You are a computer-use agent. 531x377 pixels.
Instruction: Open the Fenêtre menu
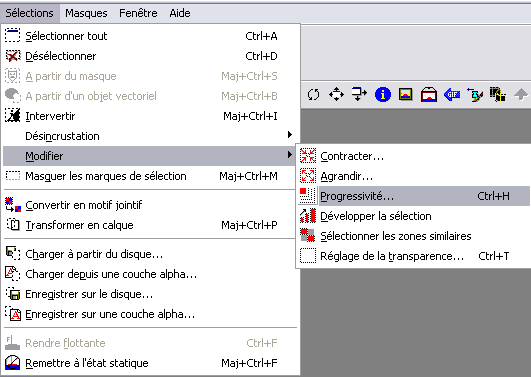138,13
